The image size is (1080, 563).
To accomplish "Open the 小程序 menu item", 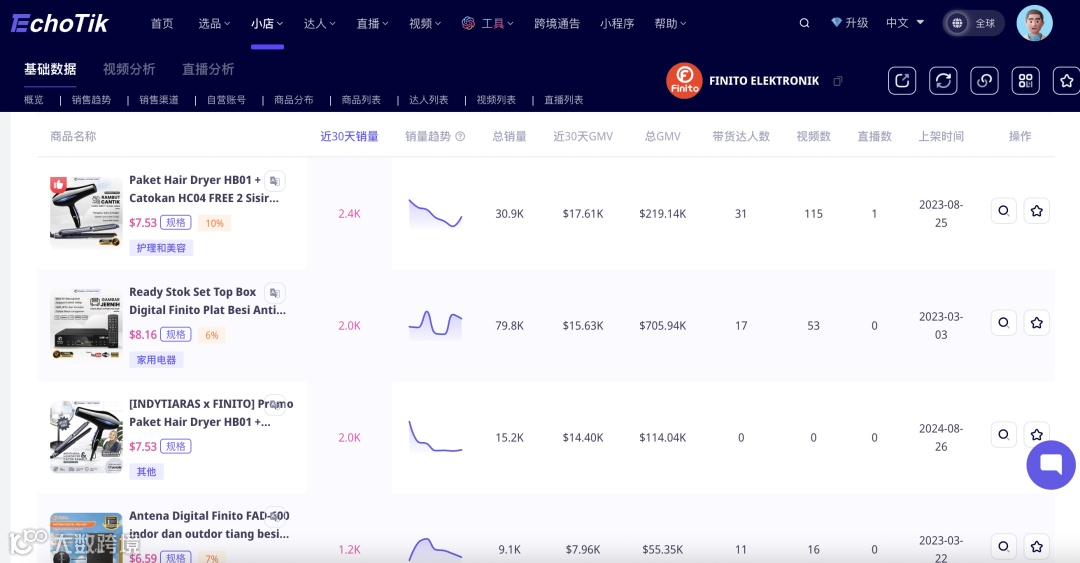I will point(616,23).
